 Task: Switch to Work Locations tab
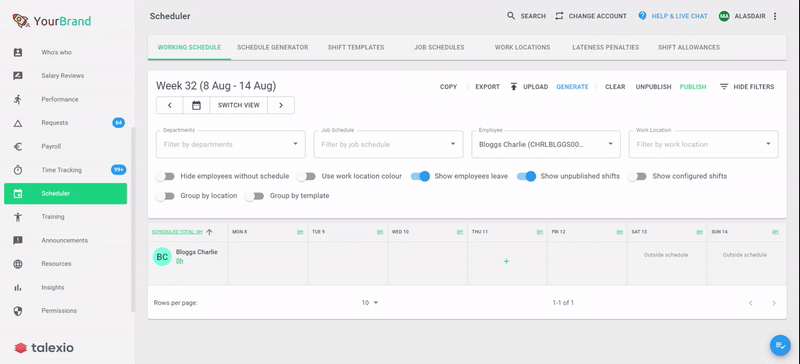tap(522, 47)
